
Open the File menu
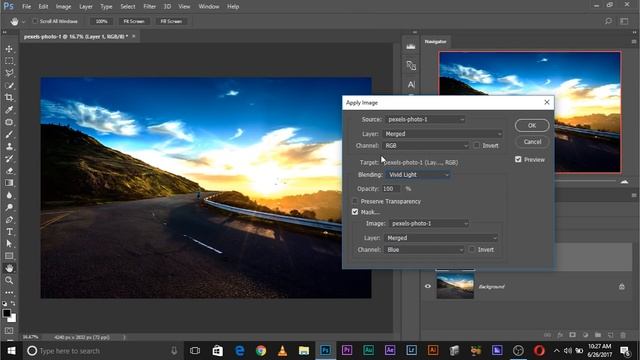[27, 7]
